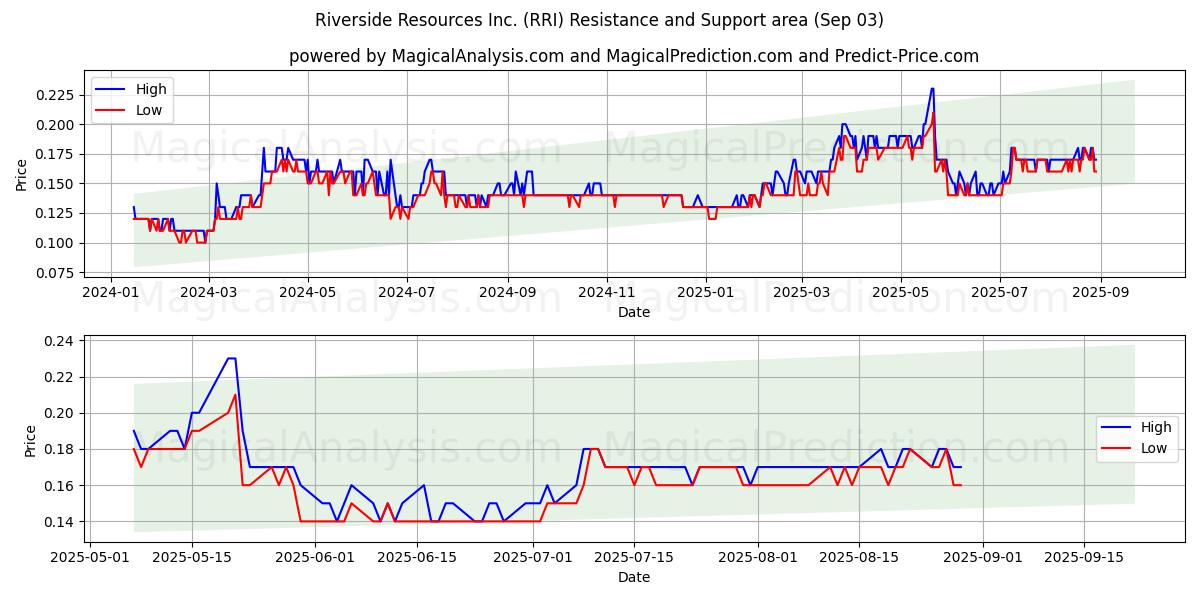
Task: Click the '2025-03' x-axis label
Action: pyautogui.click(x=801, y=292)
